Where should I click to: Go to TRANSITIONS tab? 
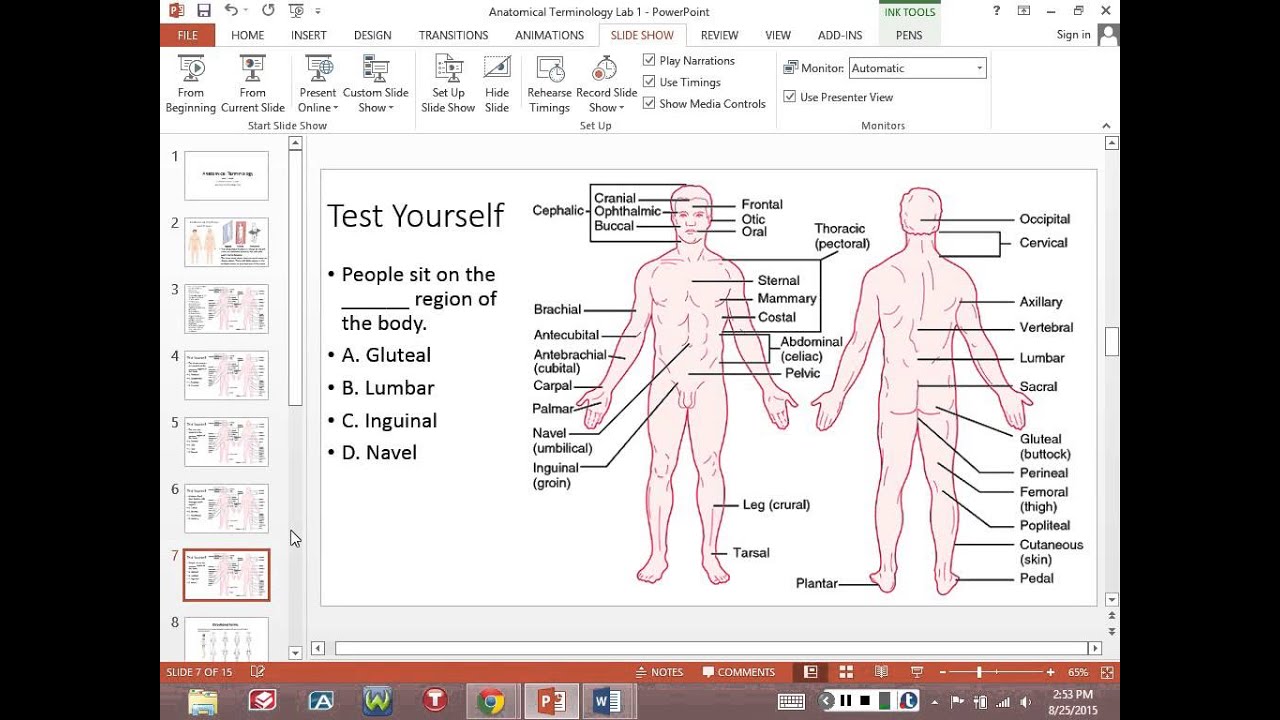[x=454, y=35]
